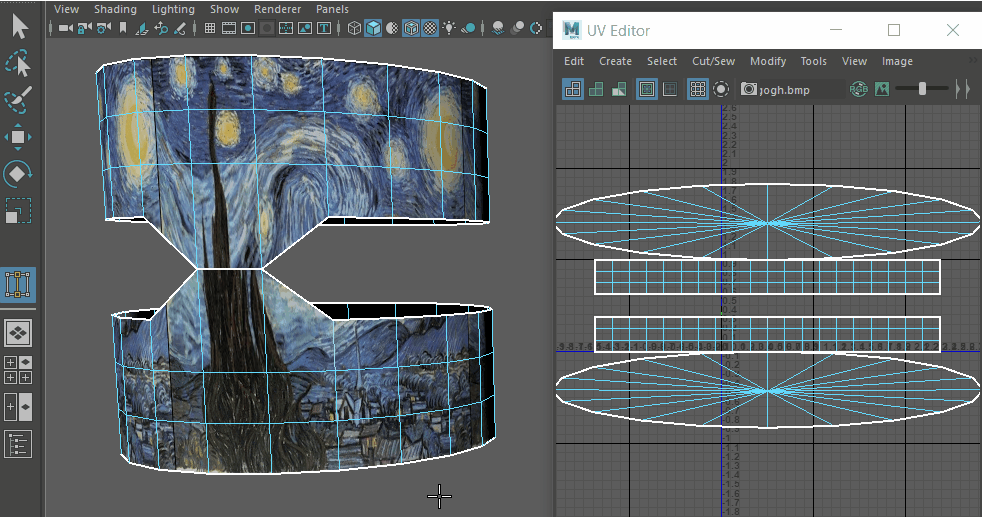Viewport: 983px width, 517px height.
Task: Adjust the image dimming slider handle
Action: point(922,89)
